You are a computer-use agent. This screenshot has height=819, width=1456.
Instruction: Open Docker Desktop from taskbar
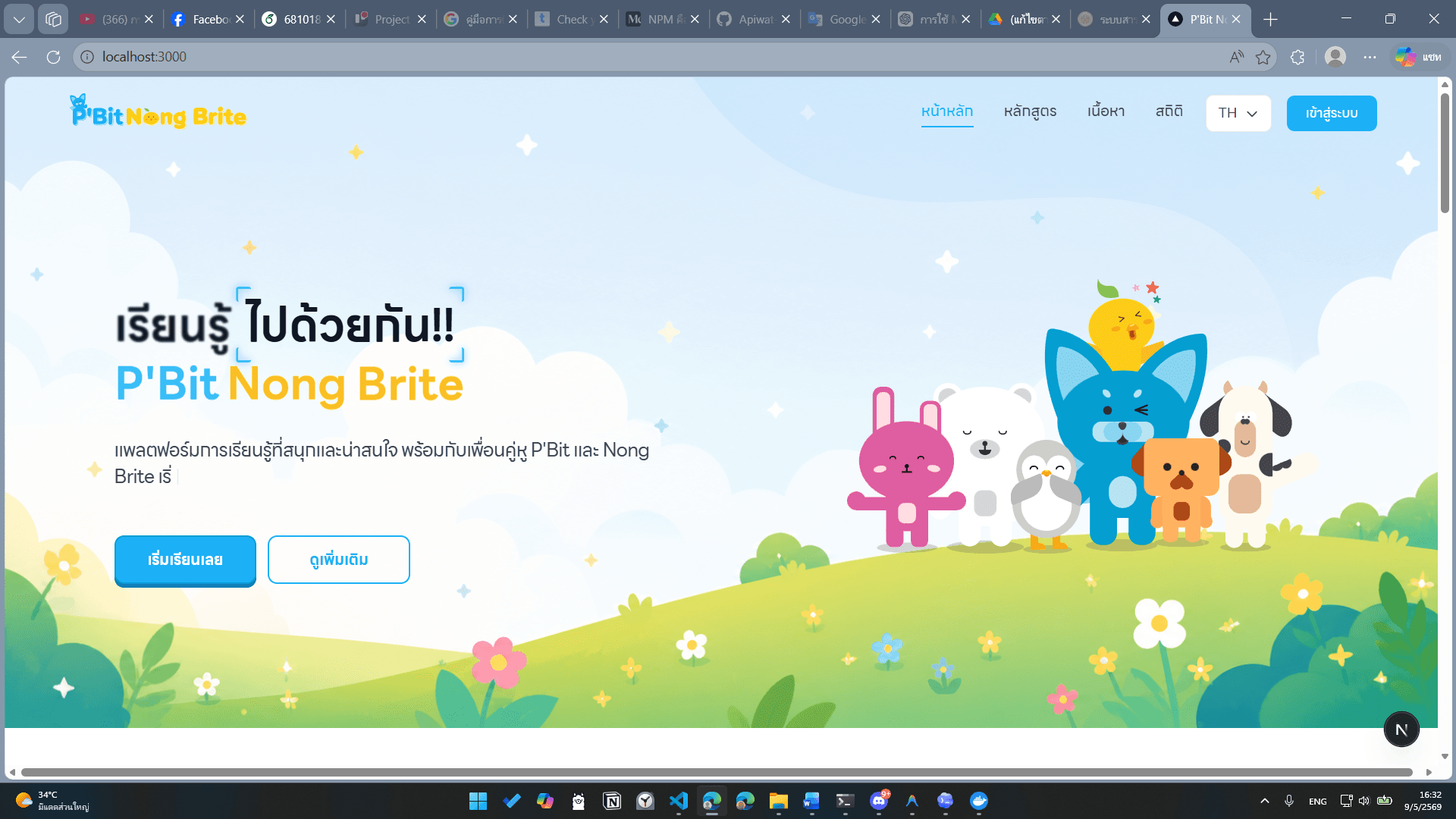point(979,801)
